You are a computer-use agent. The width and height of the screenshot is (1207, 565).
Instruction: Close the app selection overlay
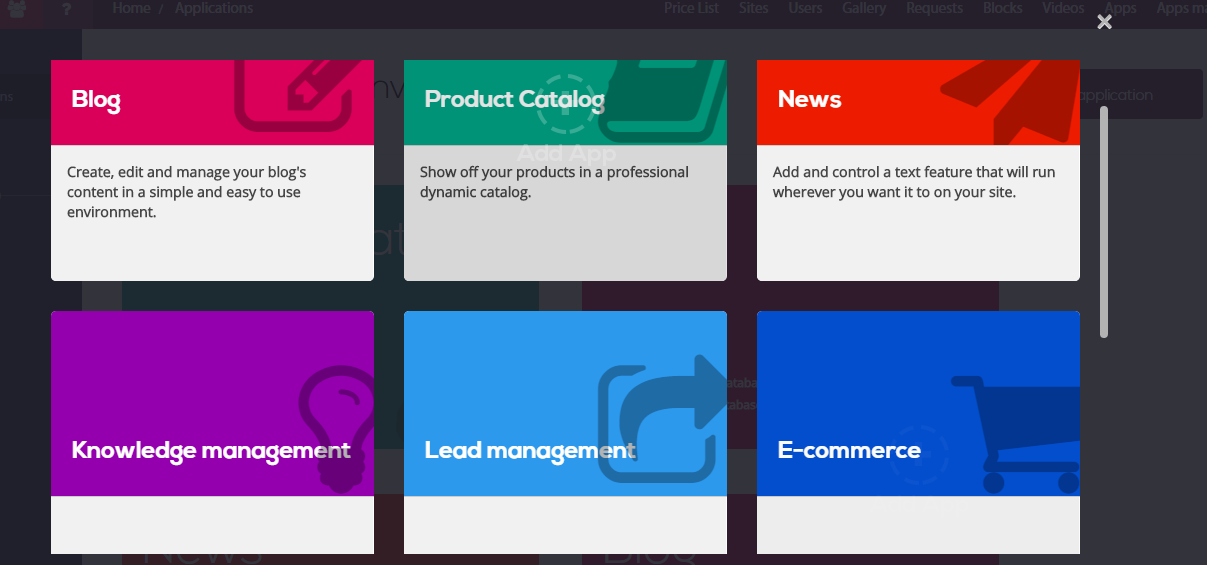(1104, 22)
